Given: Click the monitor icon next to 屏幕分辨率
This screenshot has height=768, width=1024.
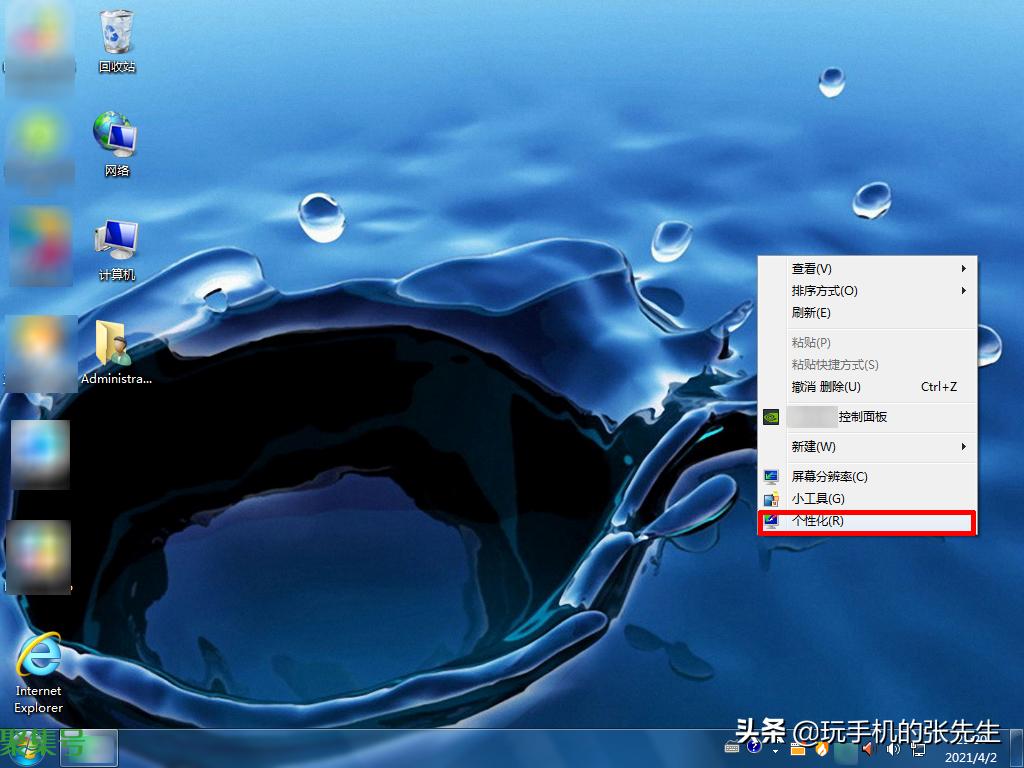Looking at the screenshot, I should click(x=771, y=476).
